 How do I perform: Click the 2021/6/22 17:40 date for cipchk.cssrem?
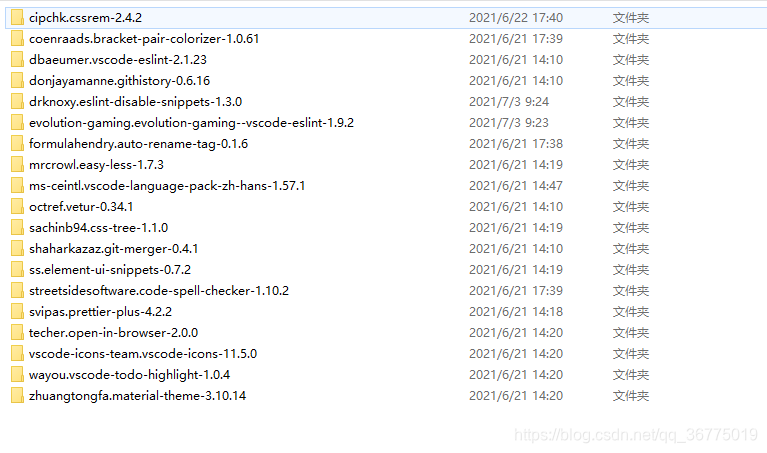516,18
